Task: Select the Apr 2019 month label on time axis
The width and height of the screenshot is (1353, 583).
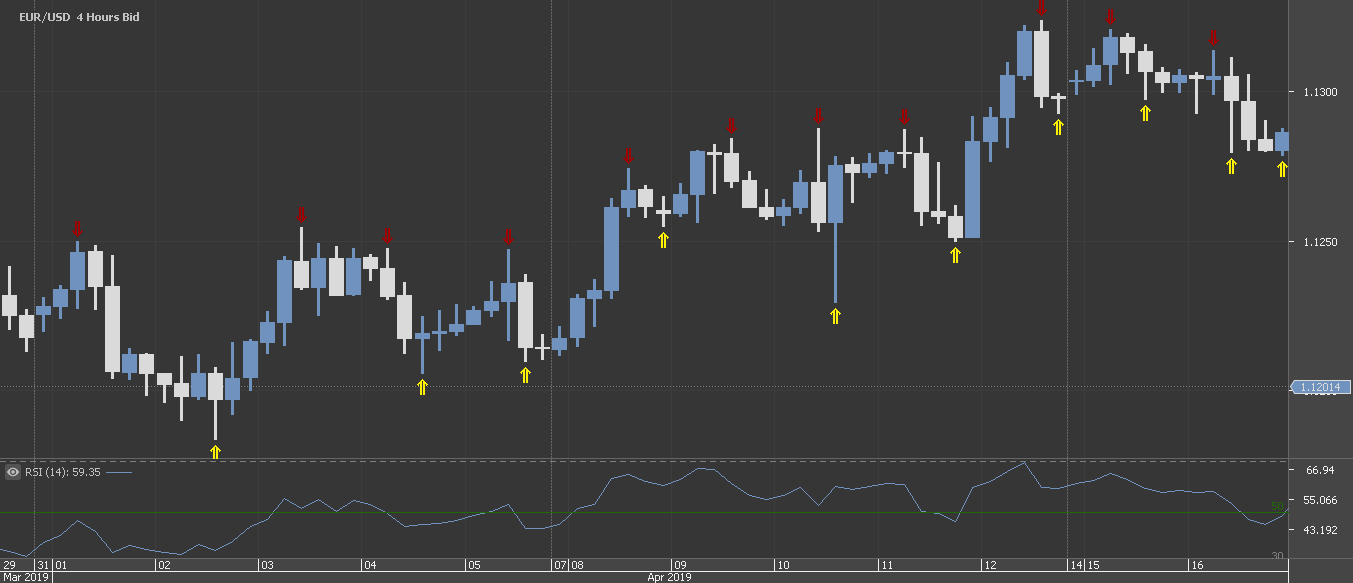Action: (668, 577)
